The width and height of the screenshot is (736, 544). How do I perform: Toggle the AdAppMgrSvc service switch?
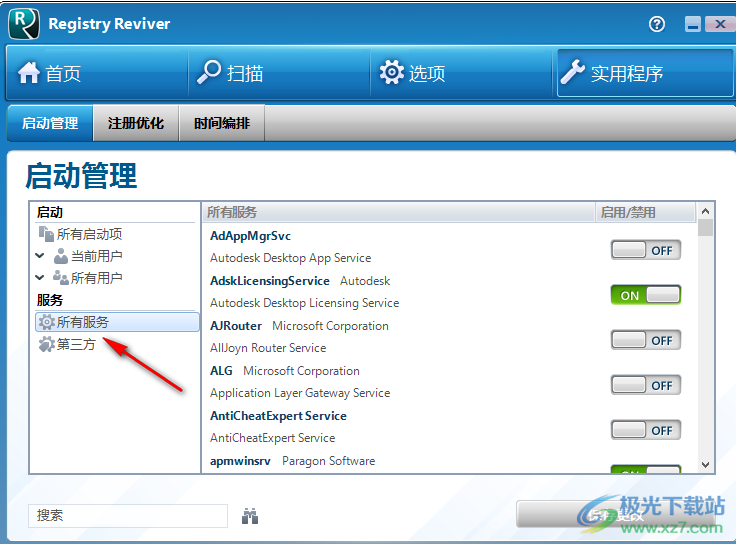tap(645, 250)
